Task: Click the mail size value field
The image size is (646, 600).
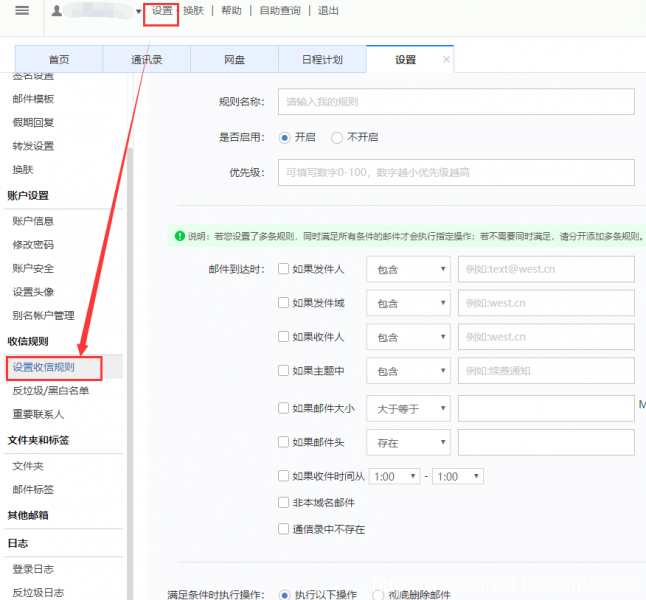Action: click(546, 408)
